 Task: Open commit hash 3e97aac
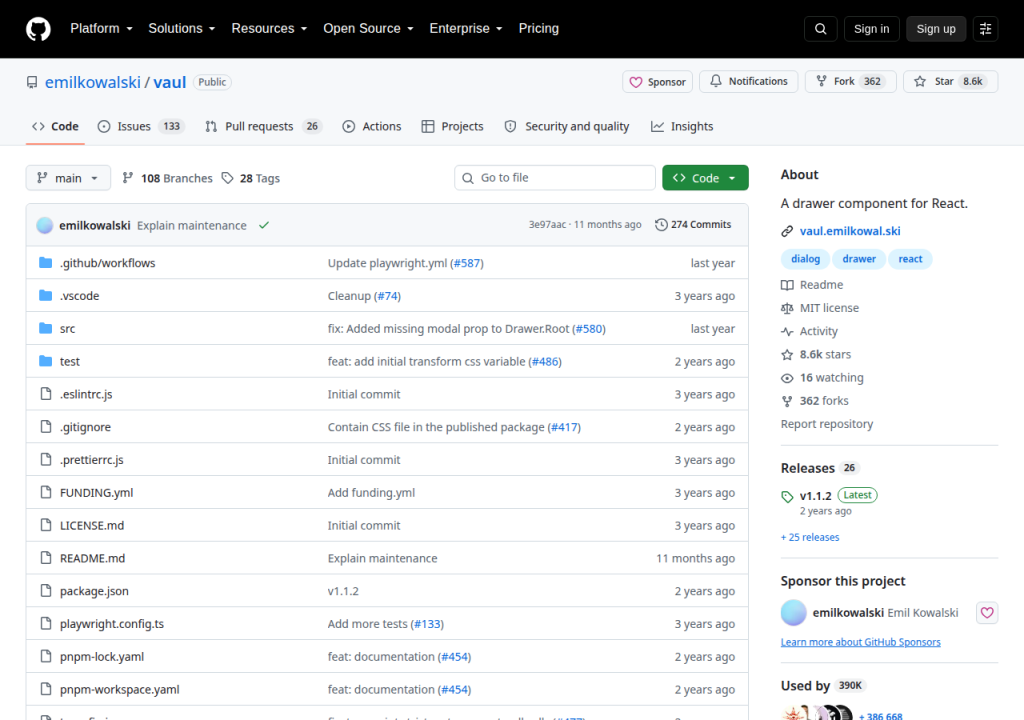click(547, 225)
